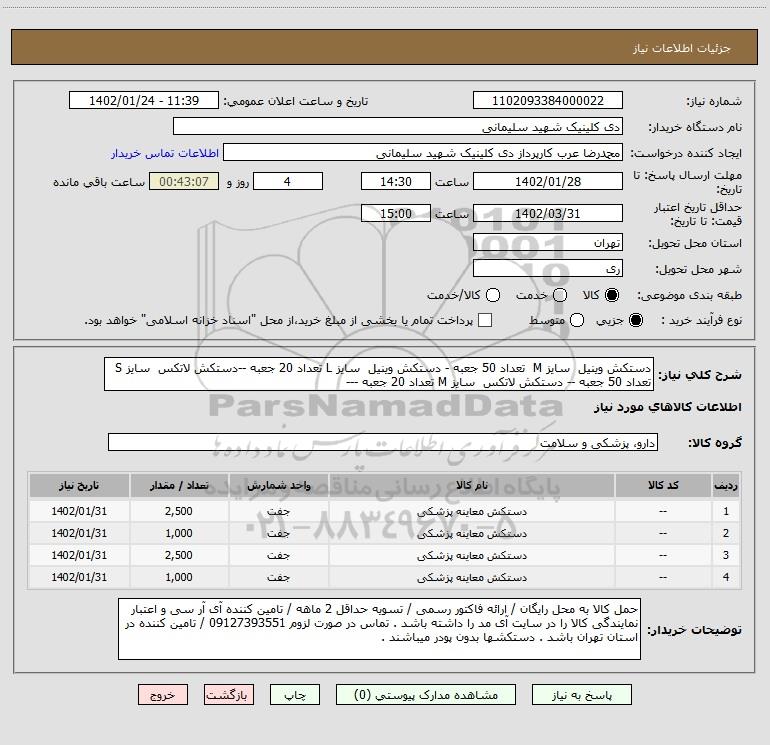
Task: Click the row number 1 cell
Action: 726,511
